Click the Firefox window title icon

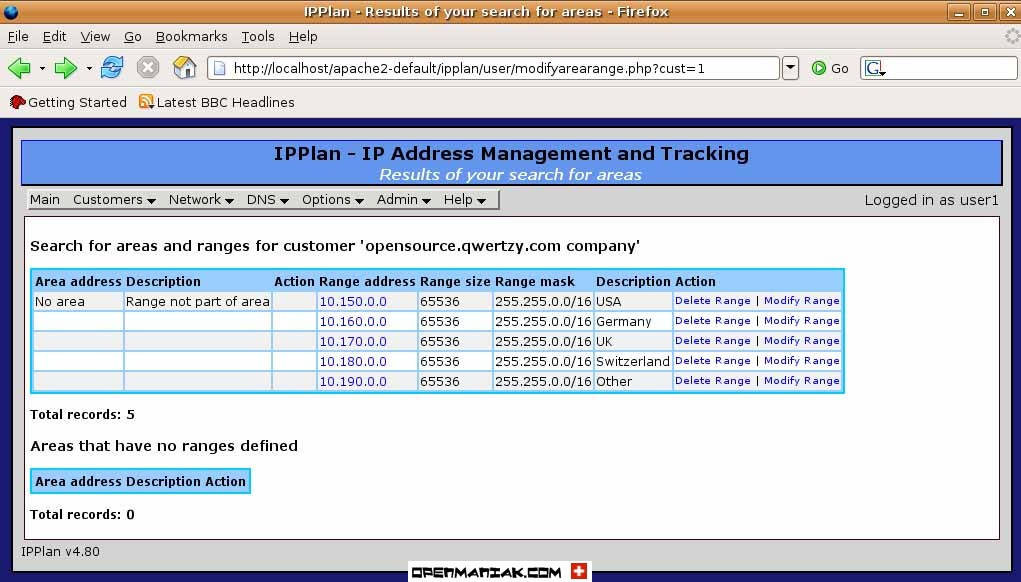(10, 11)
